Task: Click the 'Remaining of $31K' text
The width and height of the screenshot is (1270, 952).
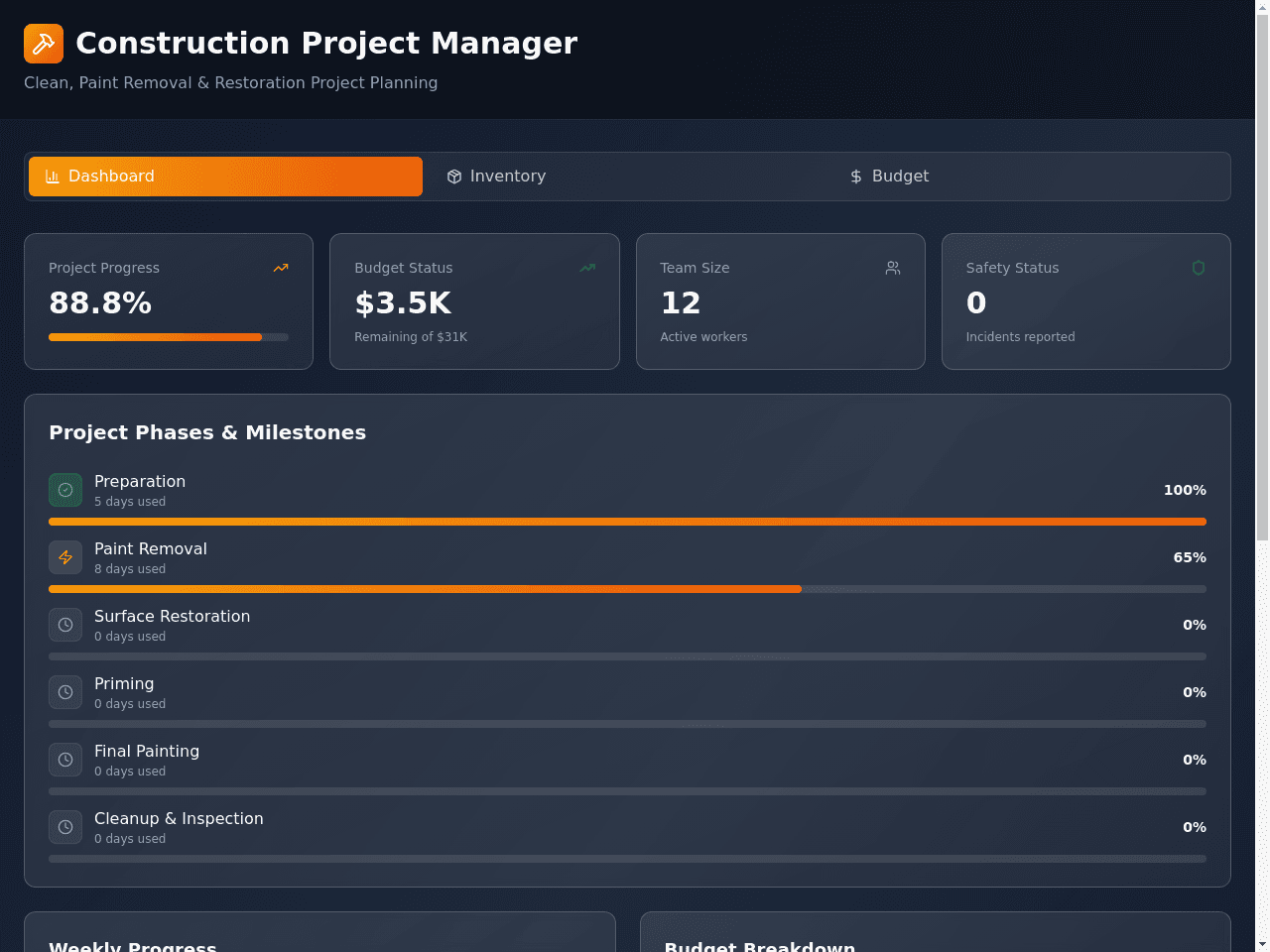Action: pyautogui.click(x=411, y=337)
